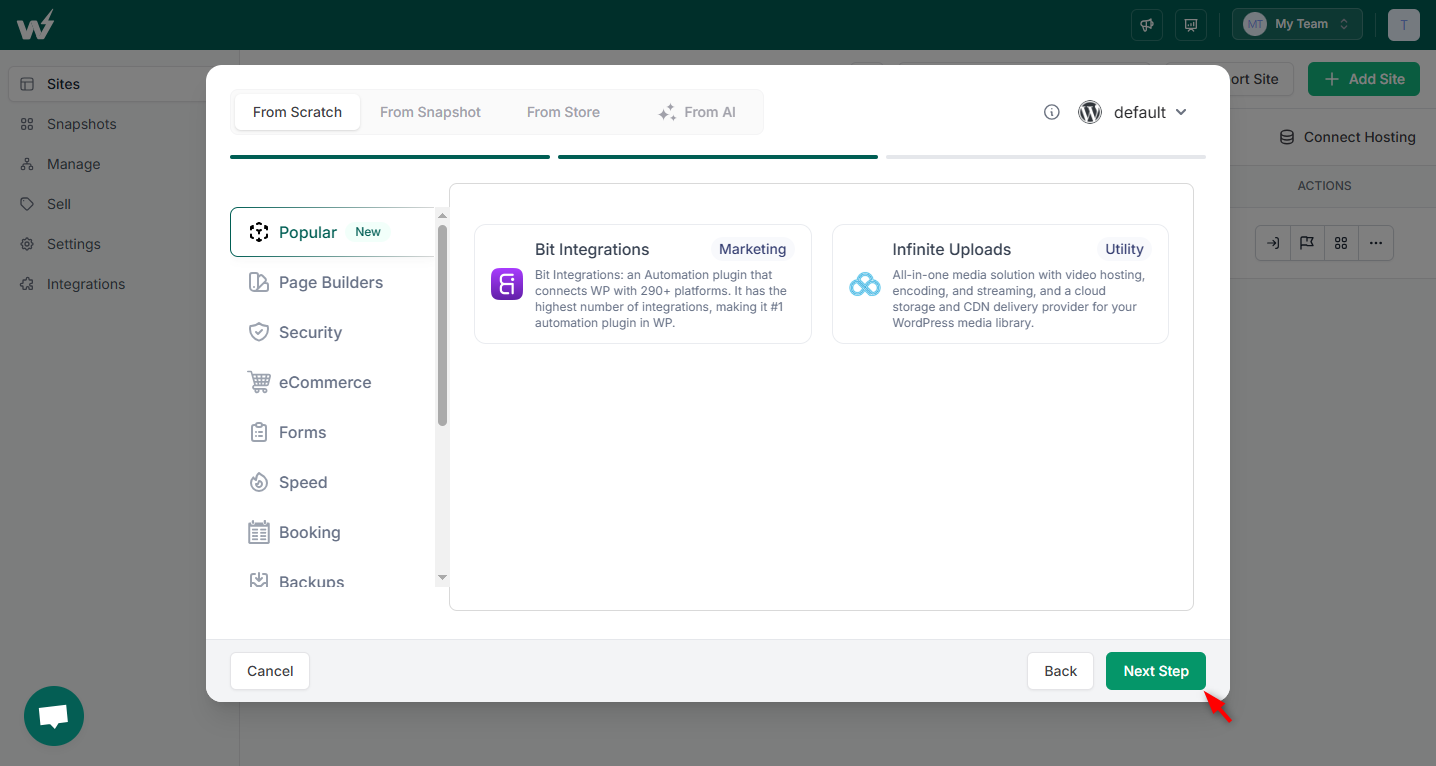This screenshot has height=766, width=1436.
Task: Click the Security shield icon
Action: coord(259,332)
